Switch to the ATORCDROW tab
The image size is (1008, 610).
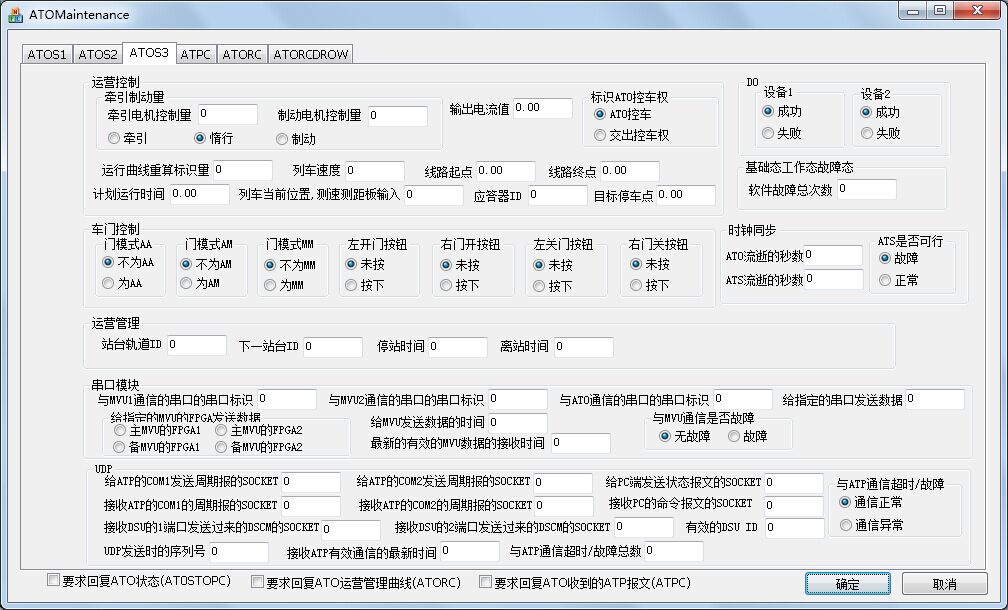pos(310,54)
